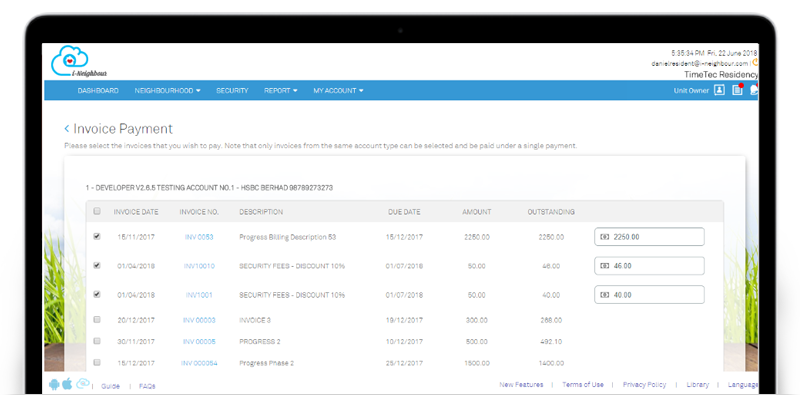This screenshot has height=395, width=800.
Task: Click the DESCRIPTION column header
Action: [x=261, y=212]
